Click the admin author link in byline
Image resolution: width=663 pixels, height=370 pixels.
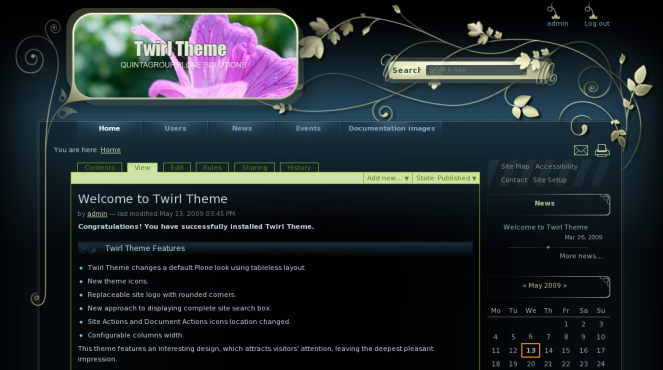[x=97, y=214]
